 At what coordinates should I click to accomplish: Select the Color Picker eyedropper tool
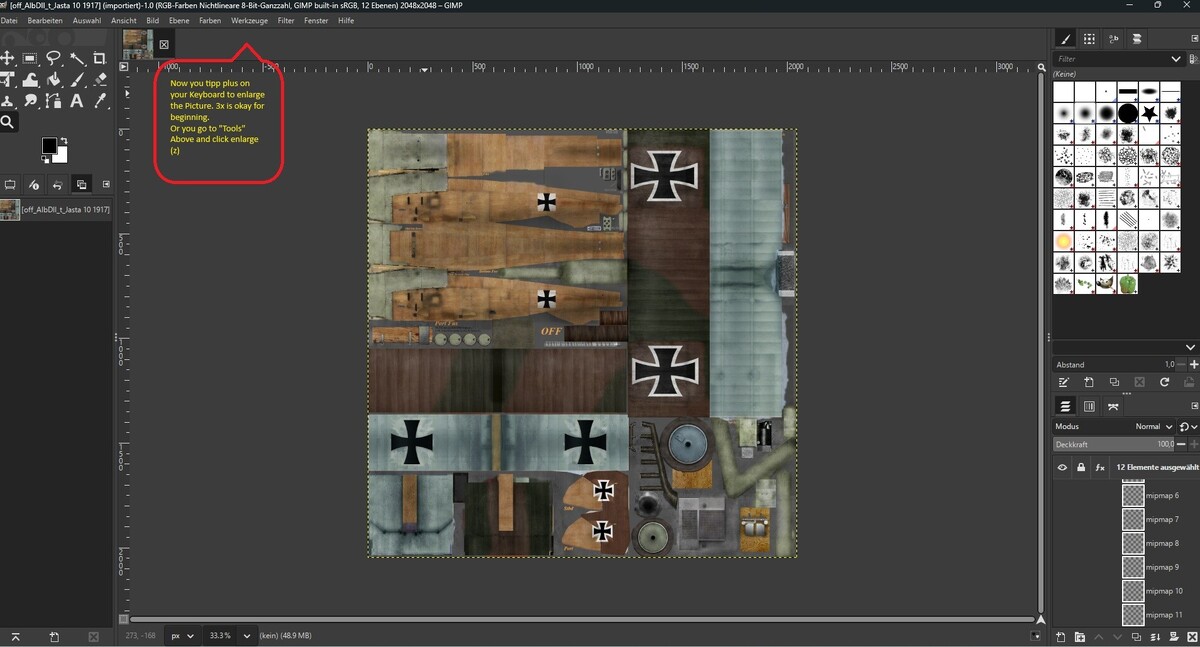100,101
